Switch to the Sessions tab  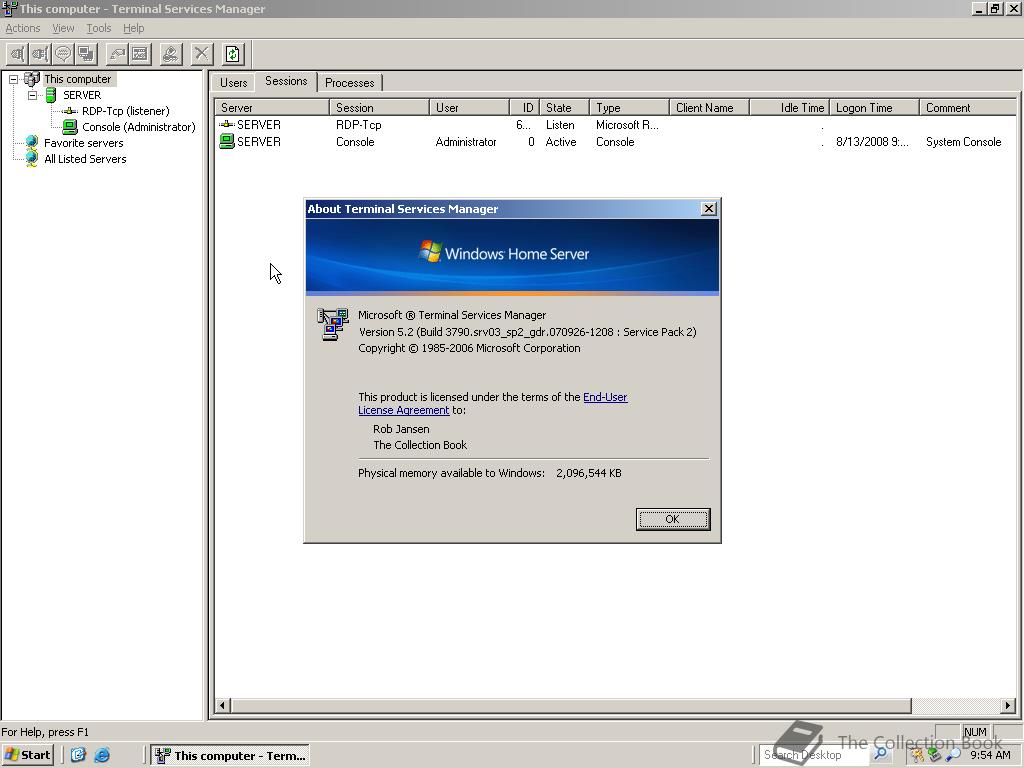point(286,81)
